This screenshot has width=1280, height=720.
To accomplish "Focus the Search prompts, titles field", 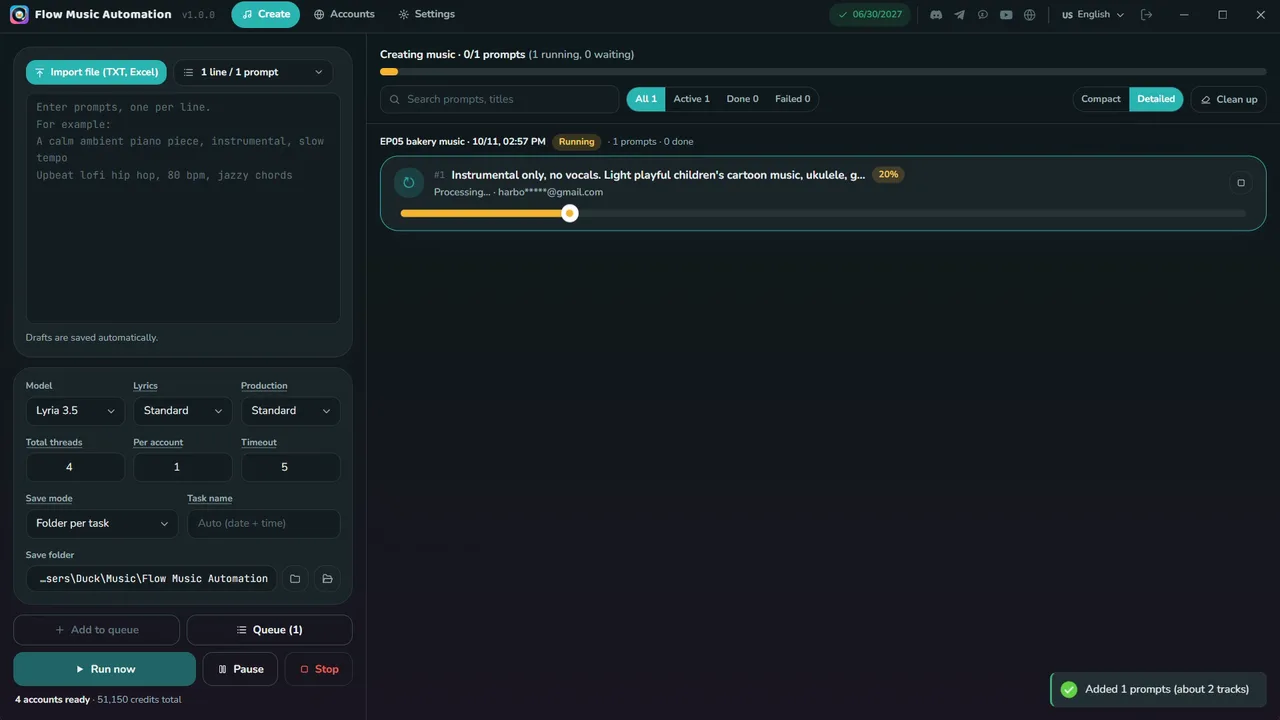I will click(x=500, y=99).
